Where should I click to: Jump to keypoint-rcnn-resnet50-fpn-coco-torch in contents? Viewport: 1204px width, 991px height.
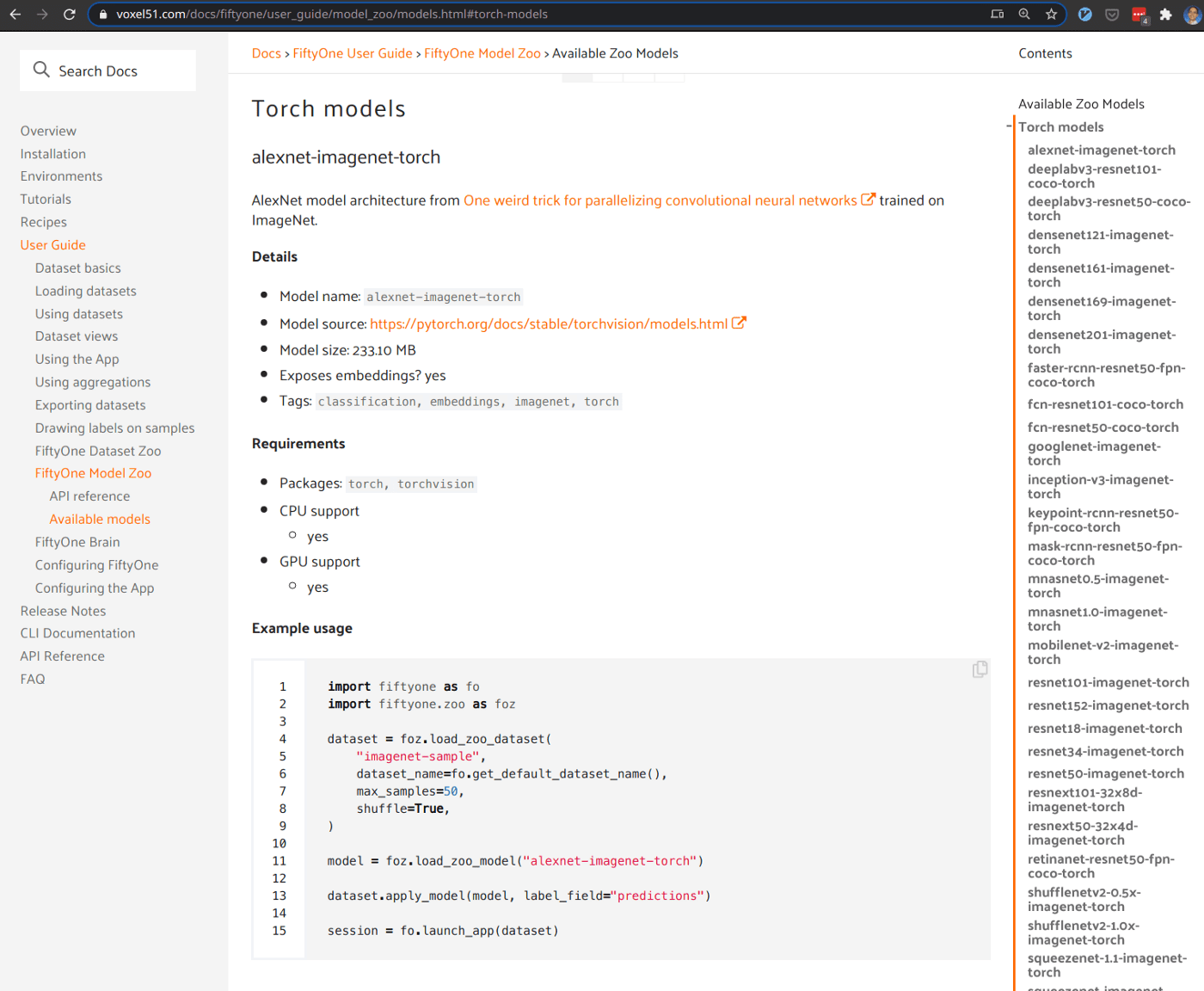click(1103, 520)
